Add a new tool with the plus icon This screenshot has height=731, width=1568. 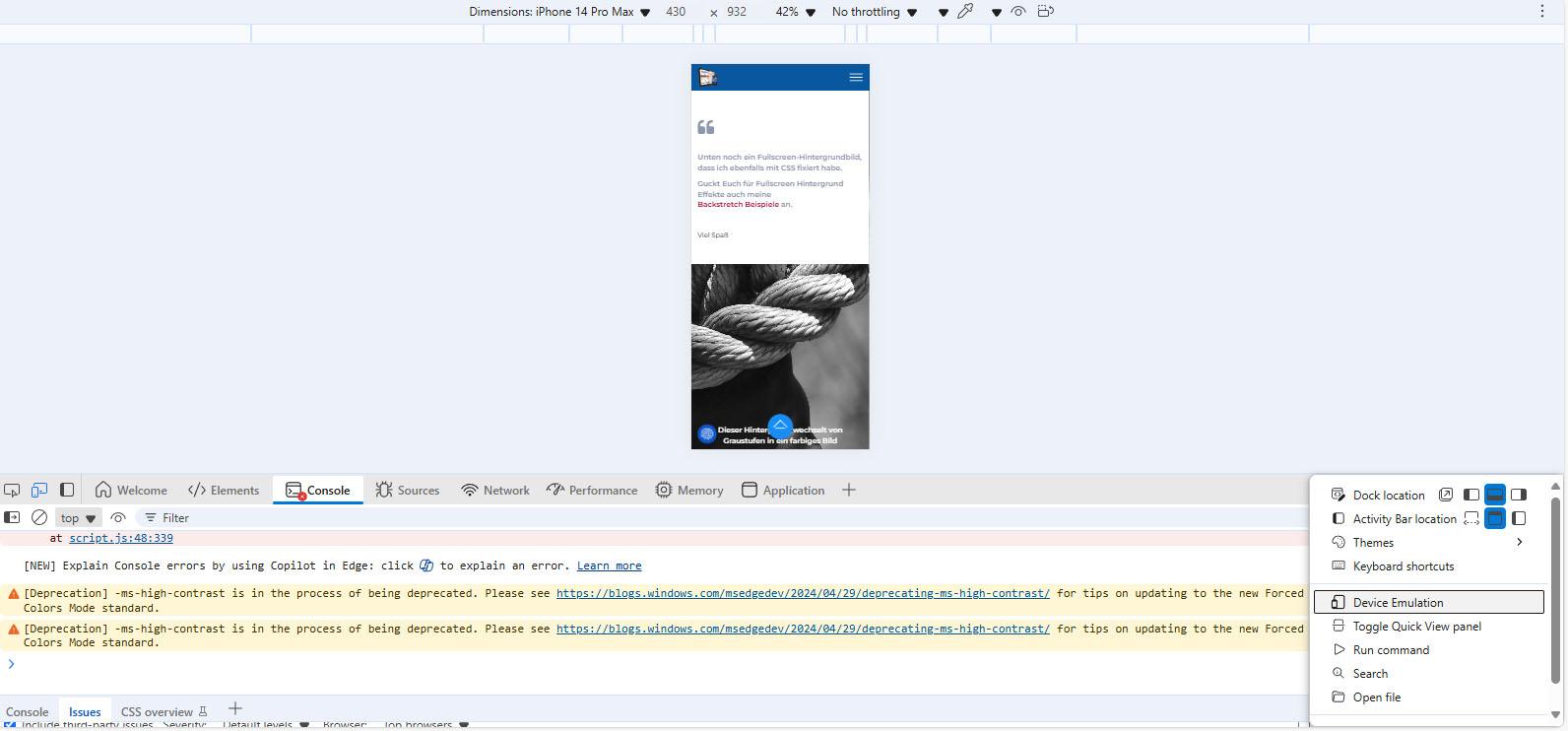pyautogui.click(x=849, y=491)
